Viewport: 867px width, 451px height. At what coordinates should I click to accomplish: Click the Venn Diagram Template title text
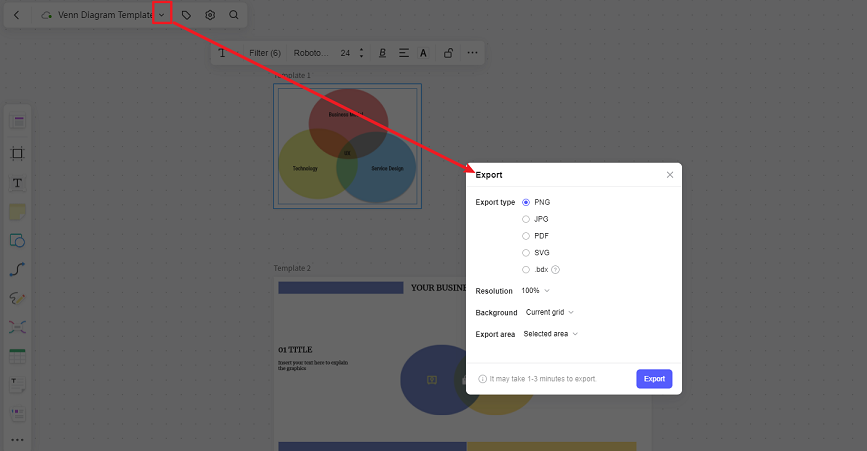[x=105, y=15]
